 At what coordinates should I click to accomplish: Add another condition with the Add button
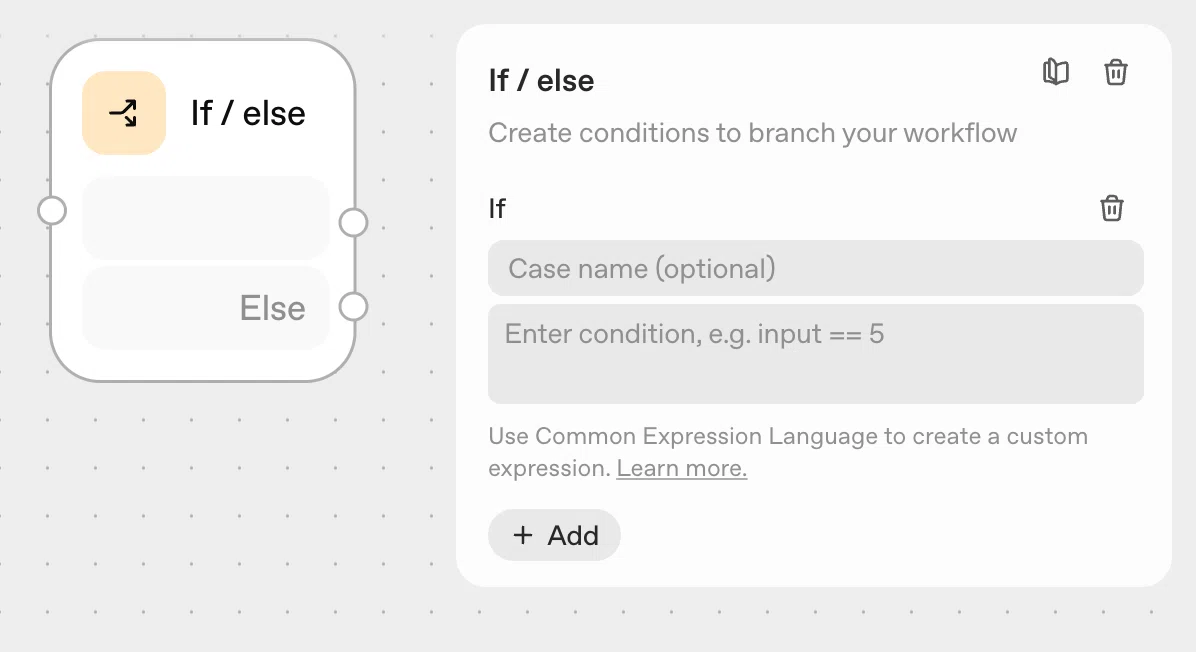click(555, 535)
